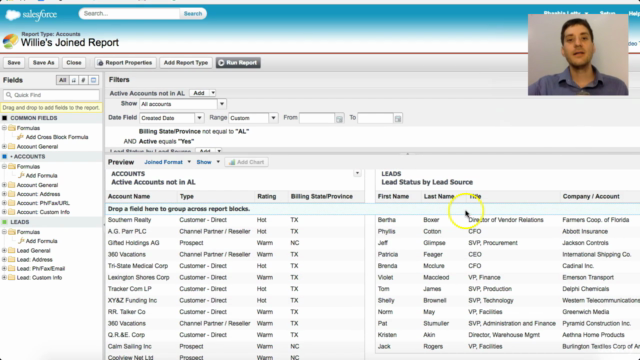Viewport: 640px width, 360px height.
Task: Click Gifted Holdings AG account name
Action: pos(133,242)
